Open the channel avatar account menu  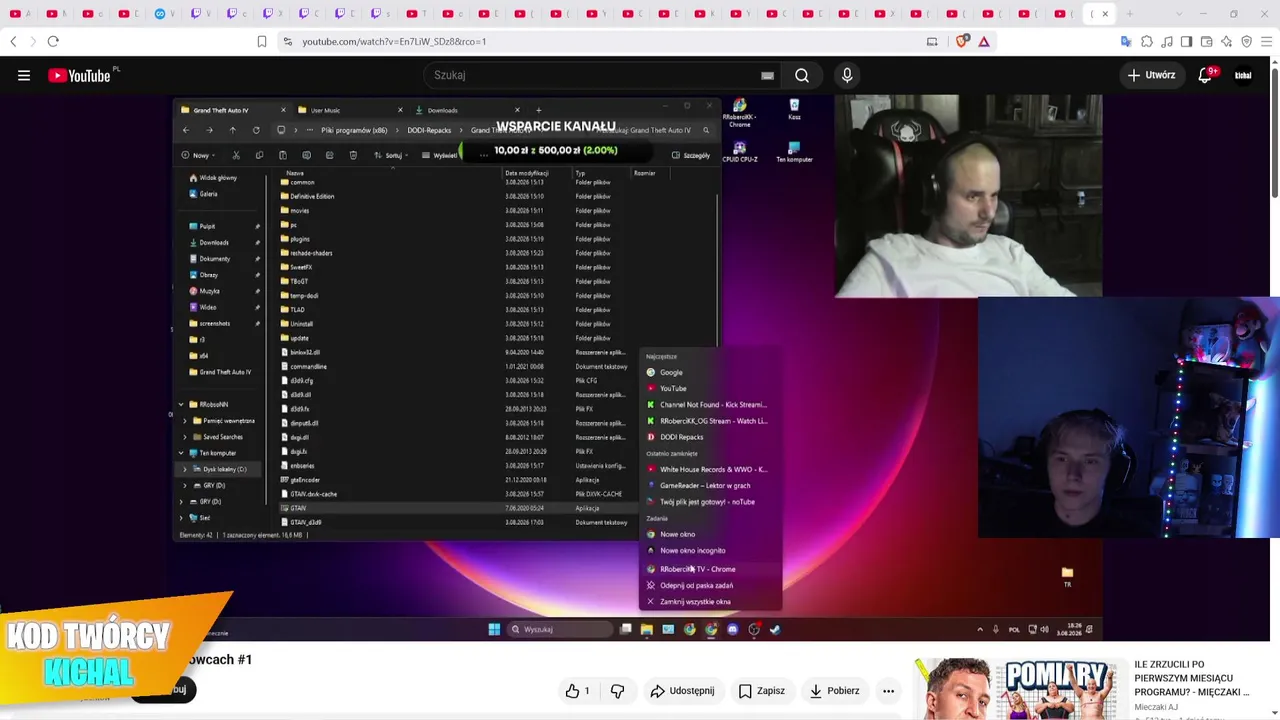click(1243, 75)
